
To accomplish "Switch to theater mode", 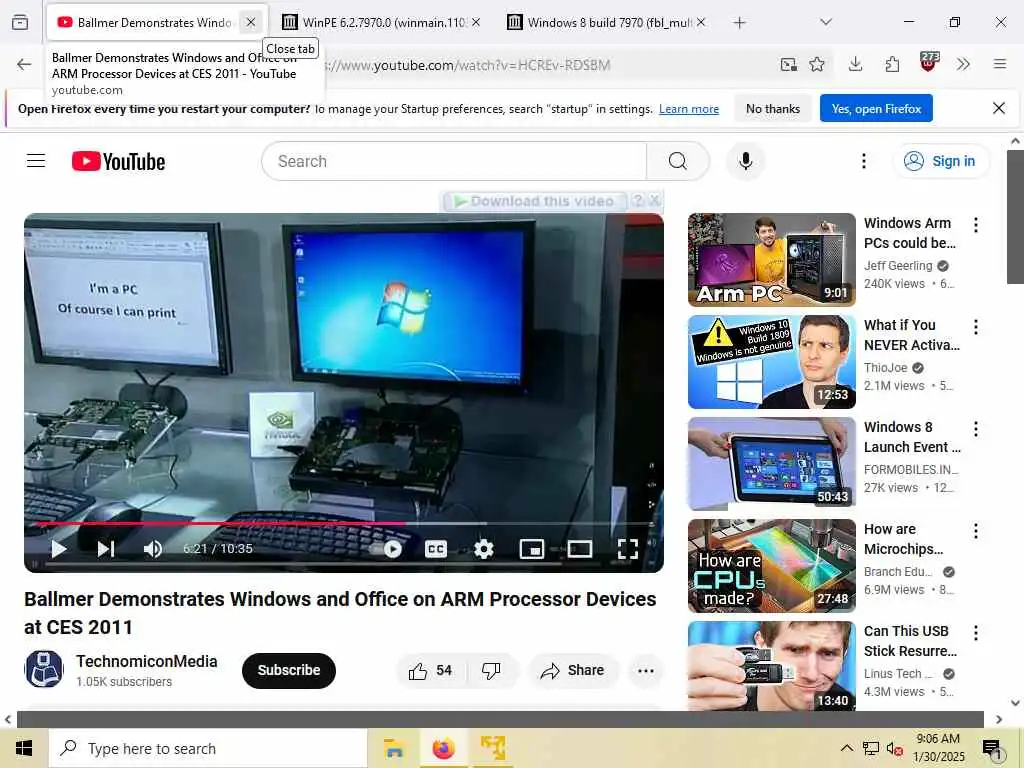I will click(x=580, y=549).
